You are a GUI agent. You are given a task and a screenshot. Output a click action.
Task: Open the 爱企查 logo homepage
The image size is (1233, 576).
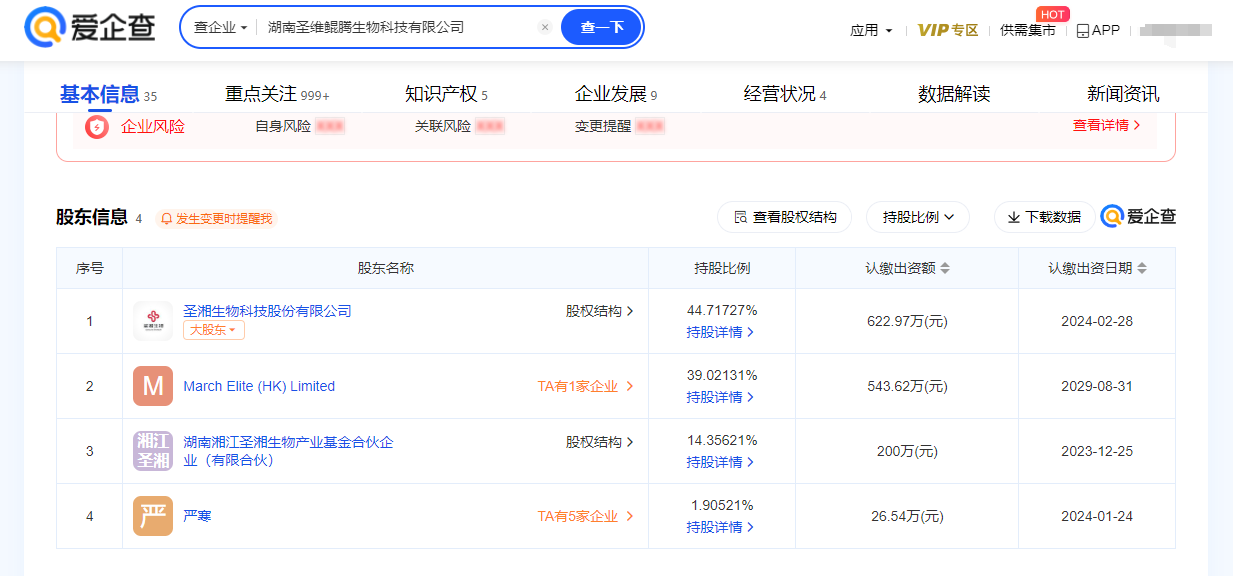pyautogui.click(x=90, y=27)
